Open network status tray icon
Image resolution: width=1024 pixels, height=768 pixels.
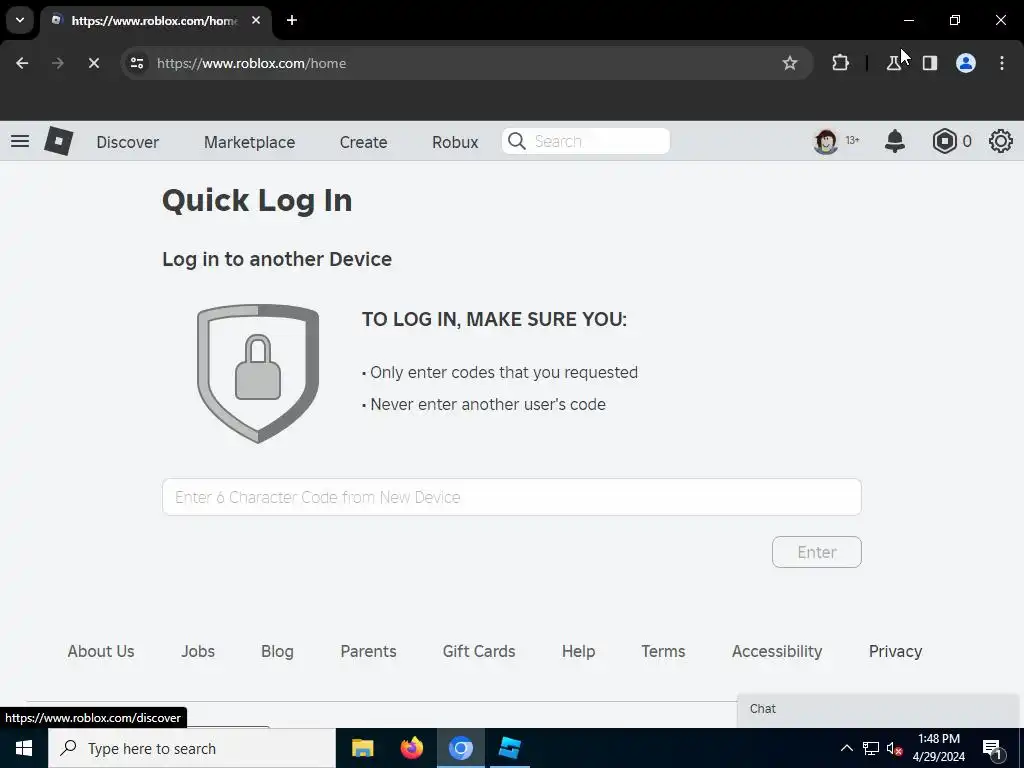click(871, 748)
